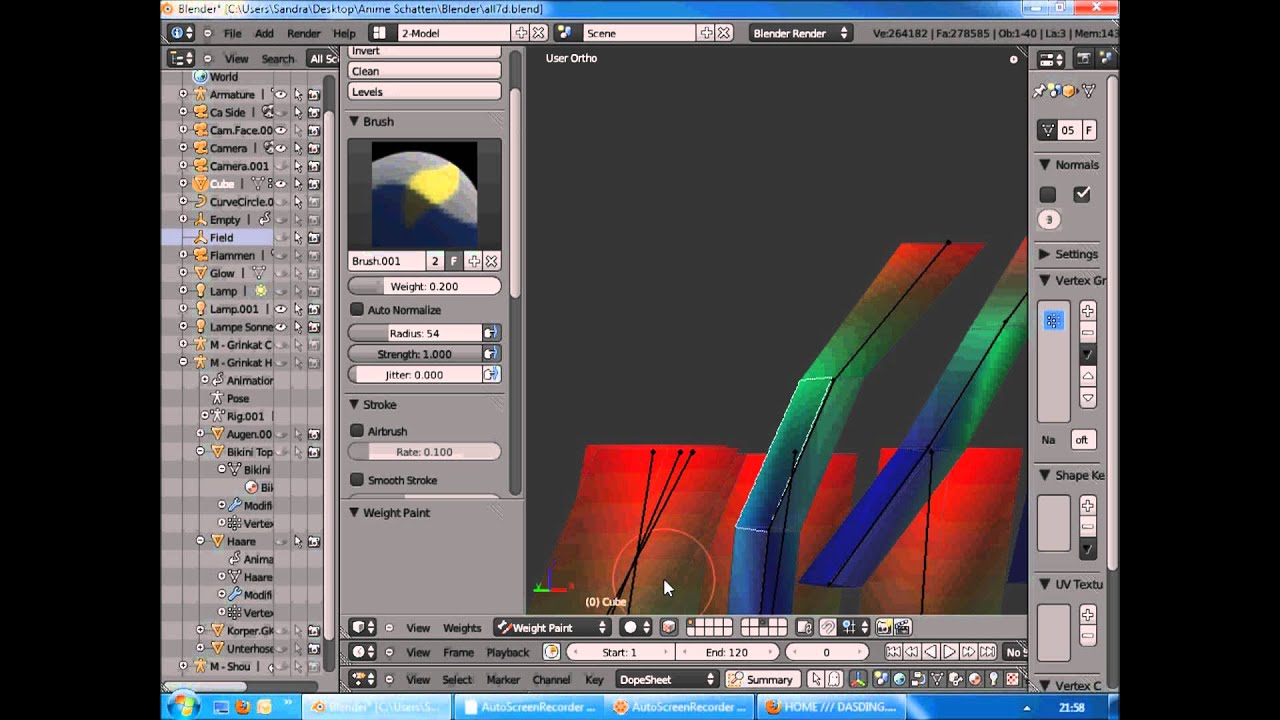Enable the Auto Normalize checkbox

point(357,310)
